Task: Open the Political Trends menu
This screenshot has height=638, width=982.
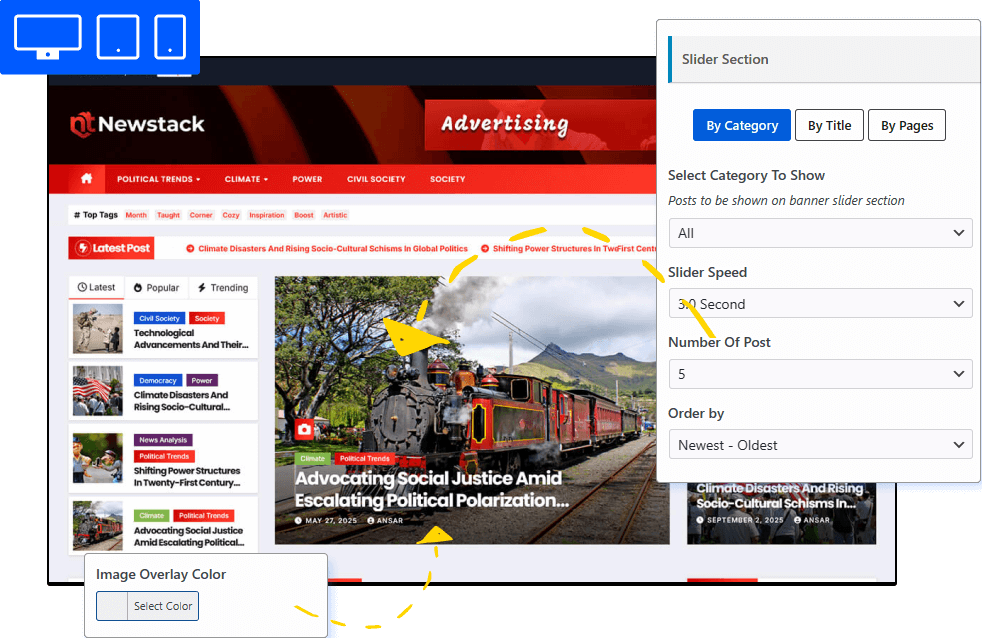Action: 158,179
